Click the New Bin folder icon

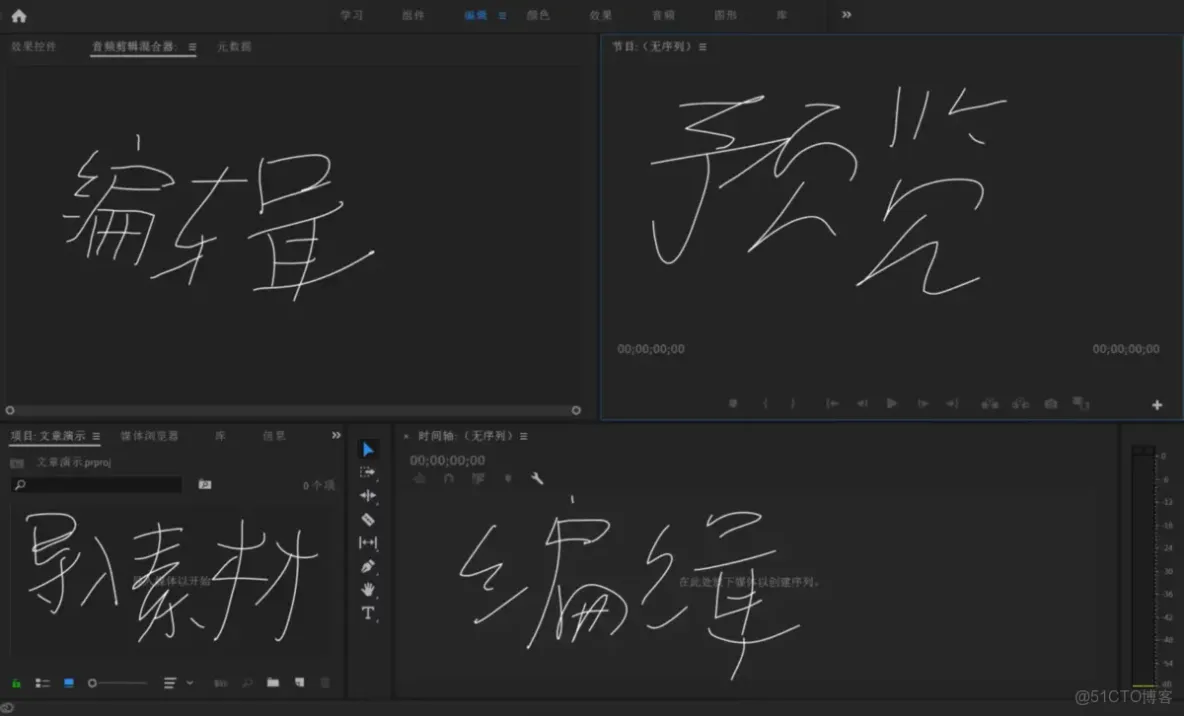pyautogui.click(x=273, y=683)
